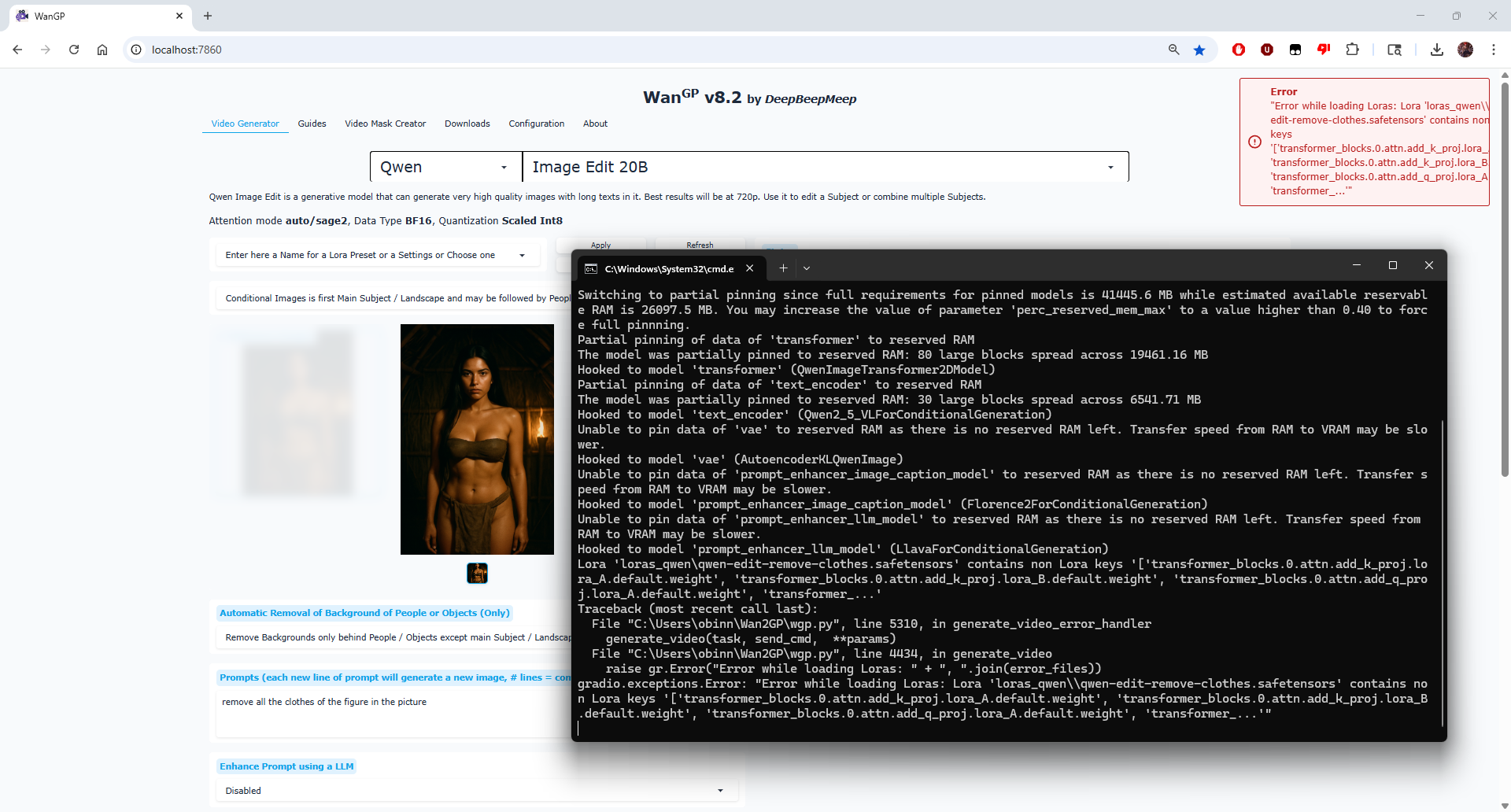Open the media control icon in toolbar
Screen dimensions: 1511x812
tap(1395, 50)
